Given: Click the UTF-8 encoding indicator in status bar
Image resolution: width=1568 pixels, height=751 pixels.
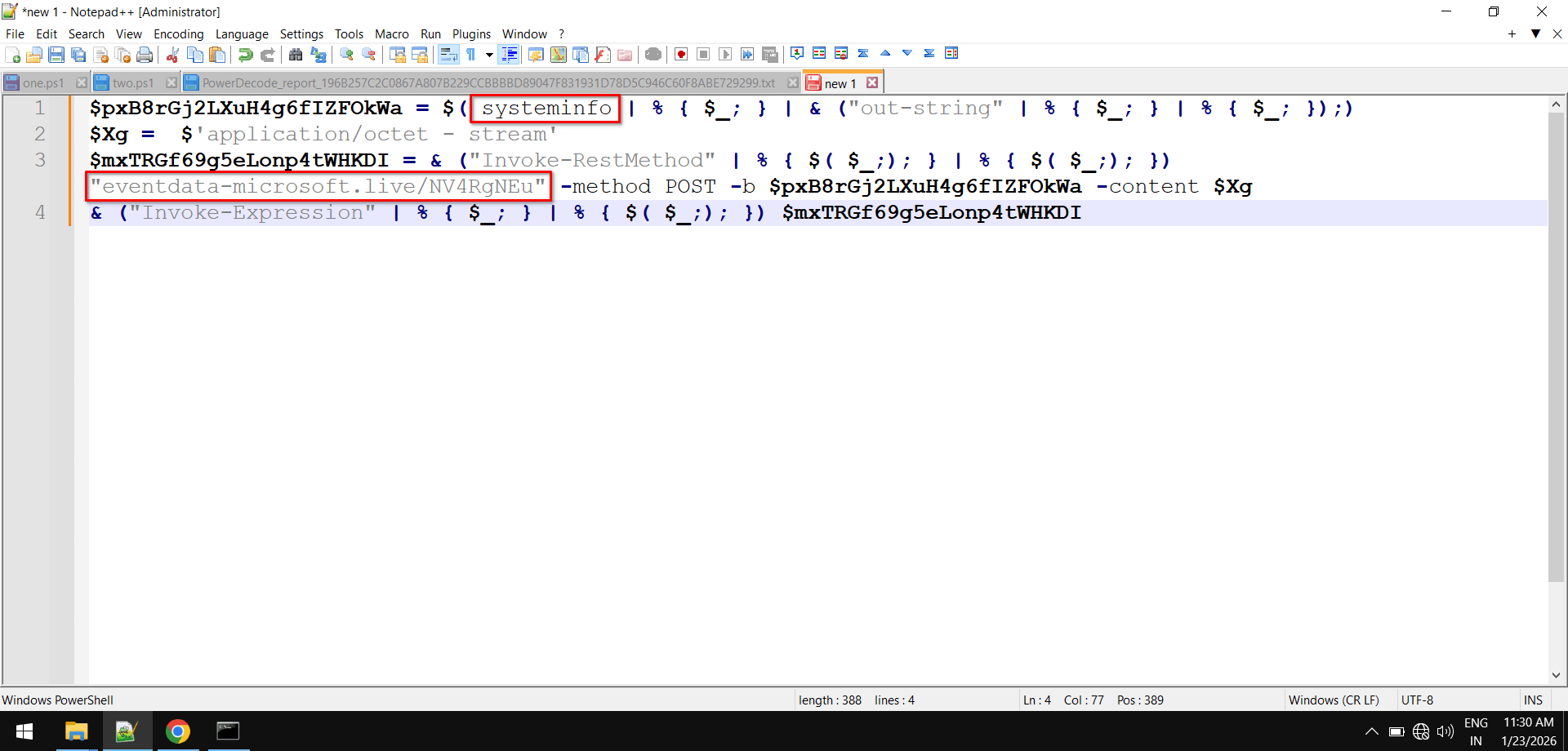Looking at the screenshot, I should click(1418, 700).
